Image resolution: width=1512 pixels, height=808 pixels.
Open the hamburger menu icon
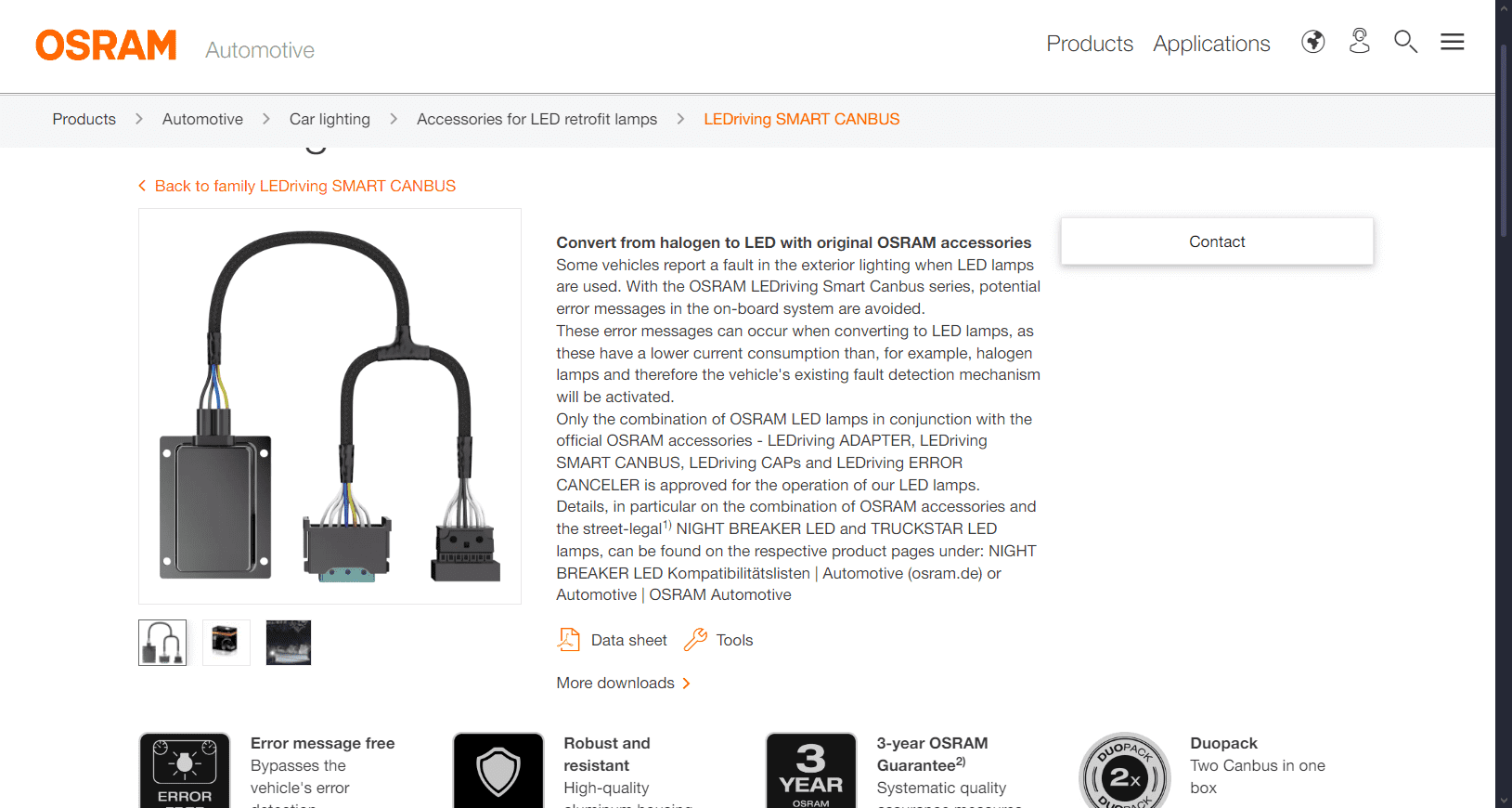1452,42
